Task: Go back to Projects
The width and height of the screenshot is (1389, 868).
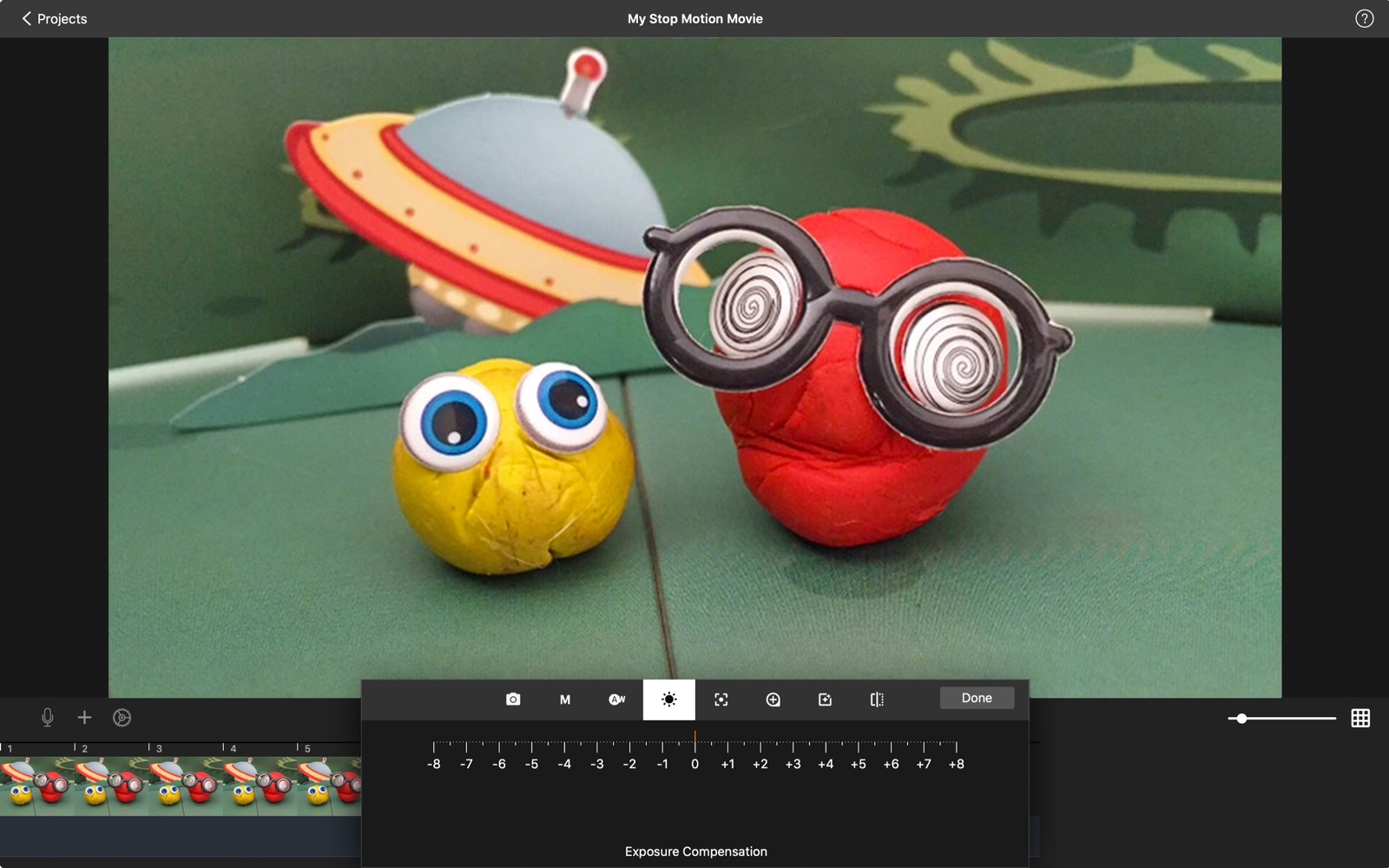Action: (54, 18)
